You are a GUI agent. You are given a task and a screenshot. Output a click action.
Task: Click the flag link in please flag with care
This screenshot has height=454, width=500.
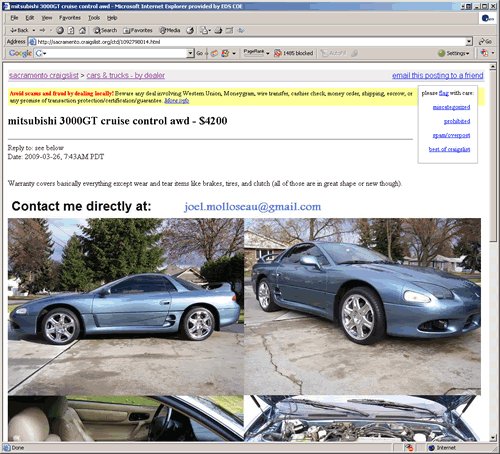(x=444, y=93)
